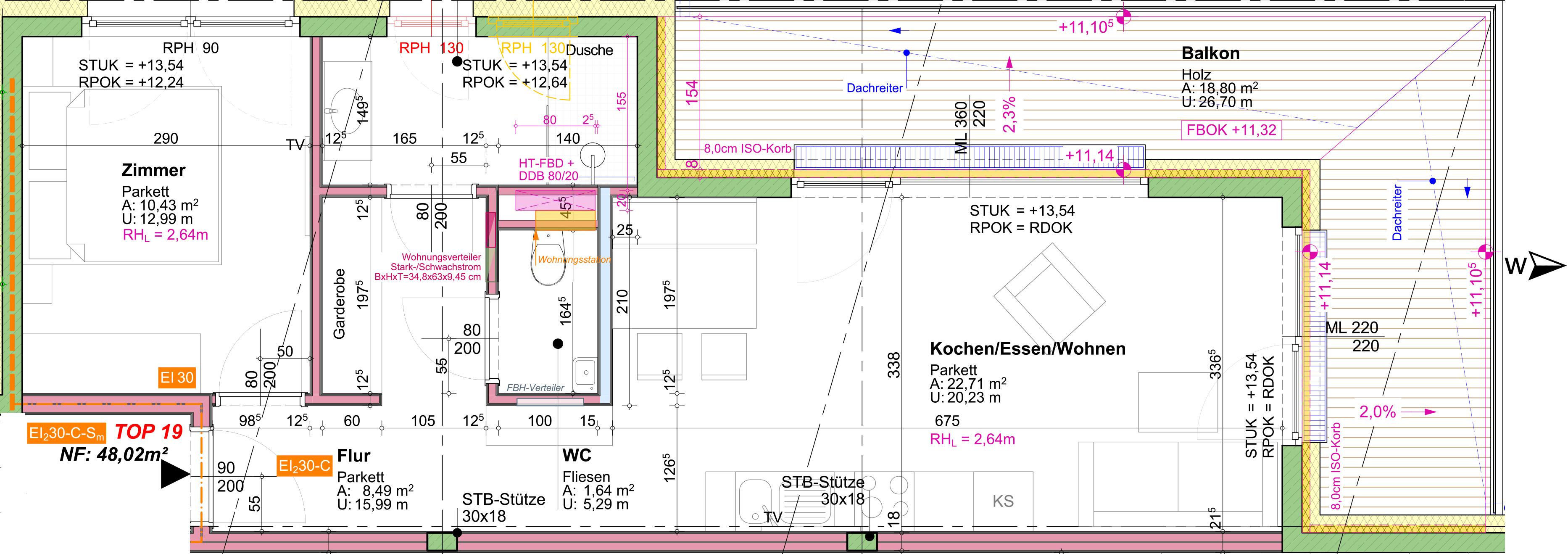Select the EI₂30-C-Sm label beside TOP 19
This screenshot has height=554, width=1568.
(x=67, y=434)
